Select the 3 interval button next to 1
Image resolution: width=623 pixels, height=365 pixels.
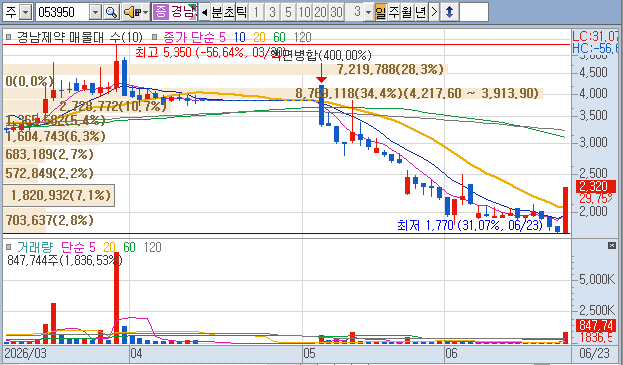coord(272,12)
